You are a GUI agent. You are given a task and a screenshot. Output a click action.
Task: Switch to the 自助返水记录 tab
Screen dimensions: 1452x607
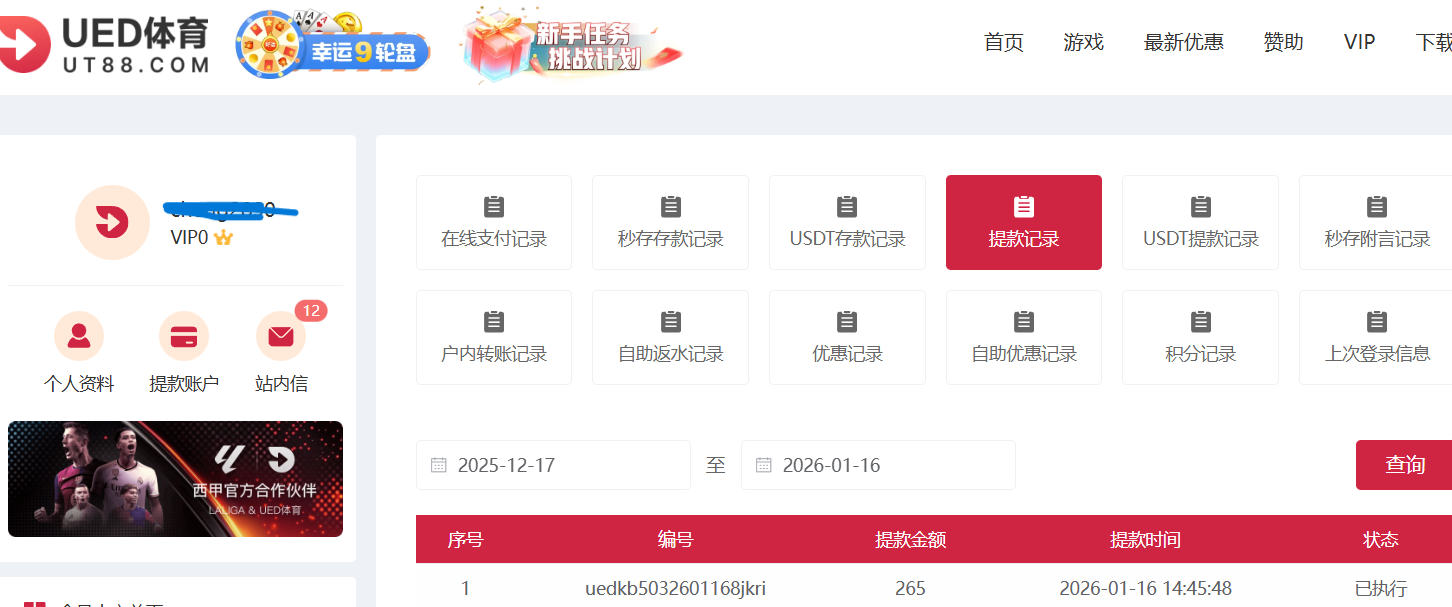[x=670, y=337]
